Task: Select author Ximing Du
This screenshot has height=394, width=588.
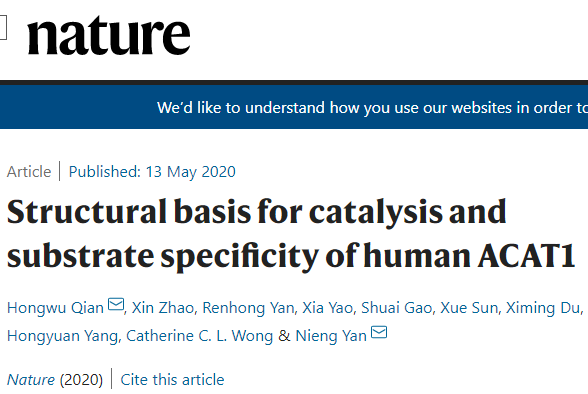Action: (x=543, y=308)
